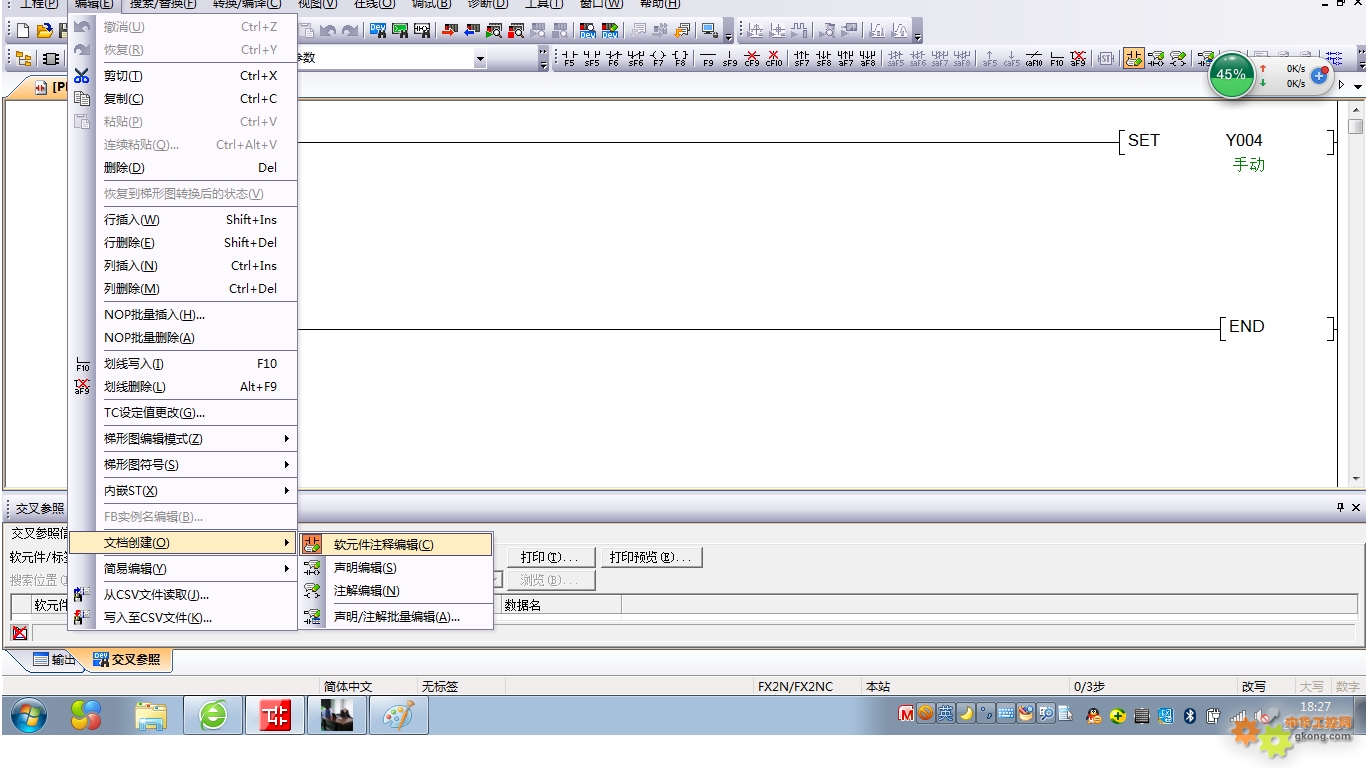Click the scissors cut icon in menu
Screen dimensions: 1366x768
pyautogui.click(x=82, y=76)
